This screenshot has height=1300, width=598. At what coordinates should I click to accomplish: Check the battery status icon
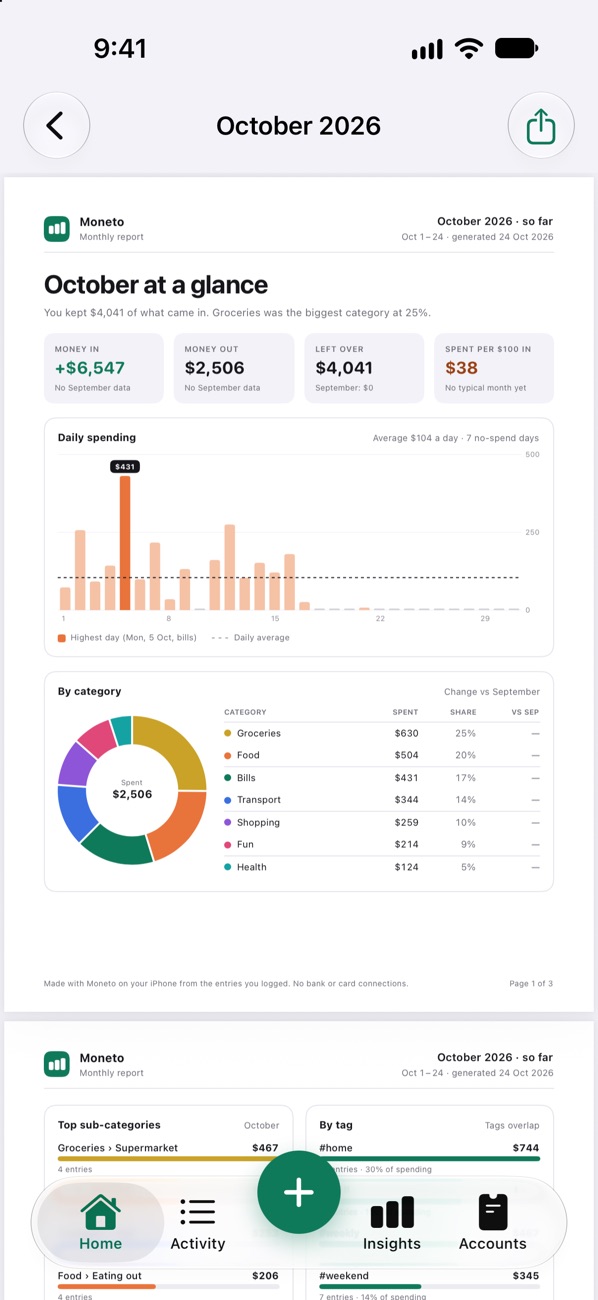tap(516, 48)
